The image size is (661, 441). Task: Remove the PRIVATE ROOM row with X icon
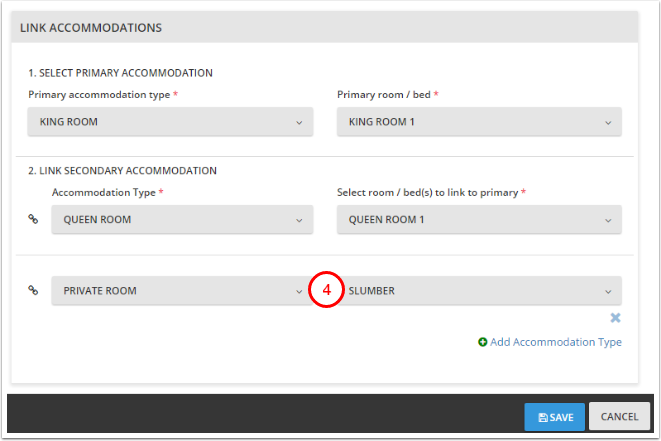615,318
